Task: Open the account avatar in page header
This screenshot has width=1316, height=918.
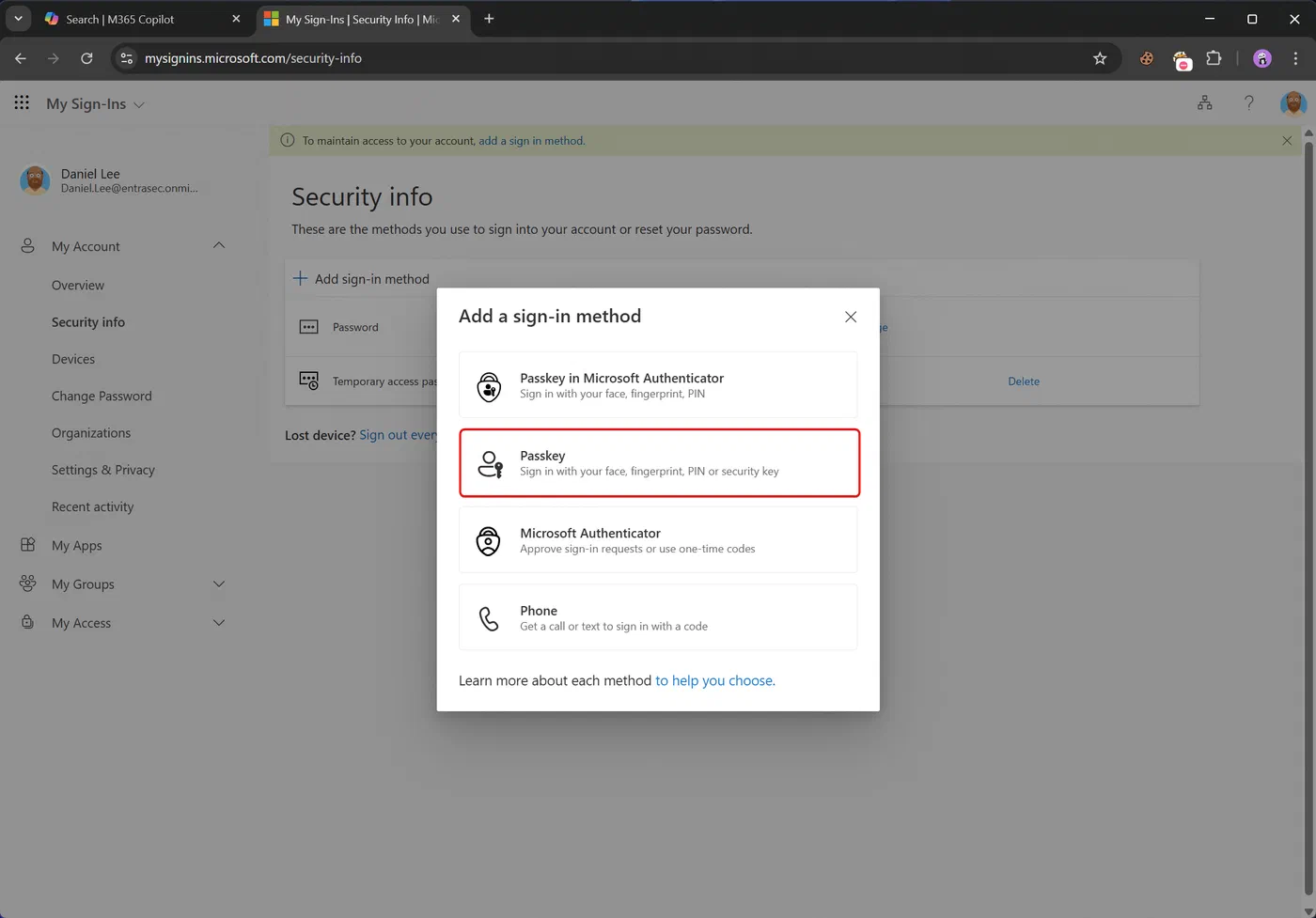Action: pyautogui.click(x=1293, y=103)
